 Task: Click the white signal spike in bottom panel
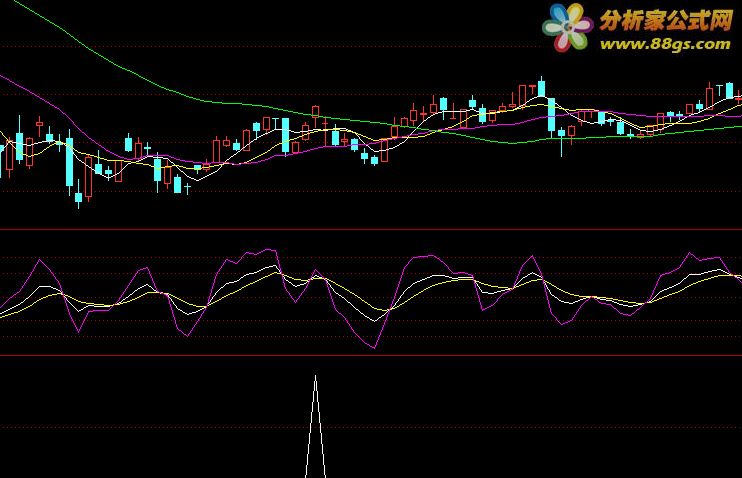(x=316, y=426)
